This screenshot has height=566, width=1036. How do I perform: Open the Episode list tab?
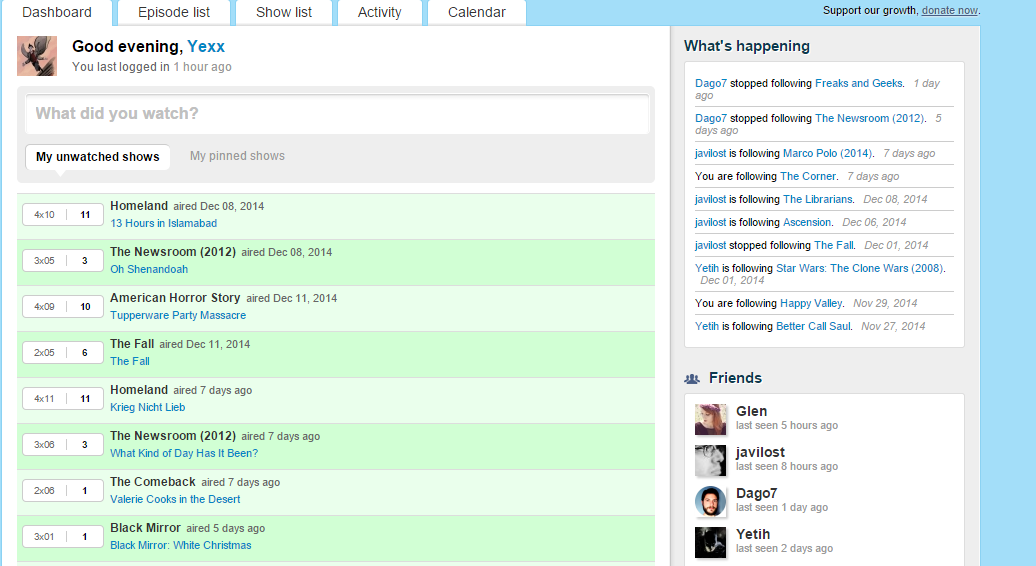click(x=174, y=13)
